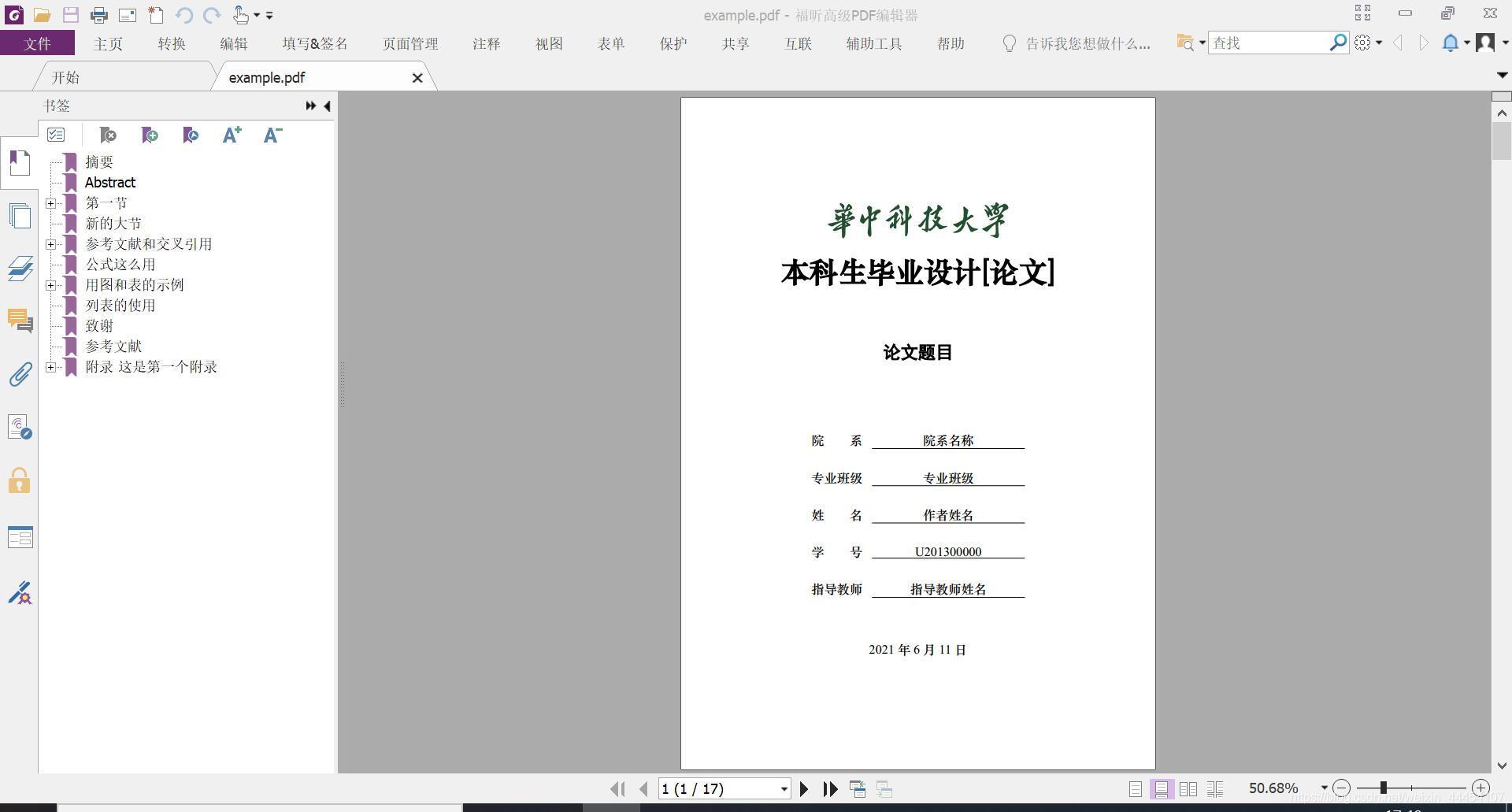
Task: Open the Bookmarks panel sidebar icon
Action: [20, 163]
